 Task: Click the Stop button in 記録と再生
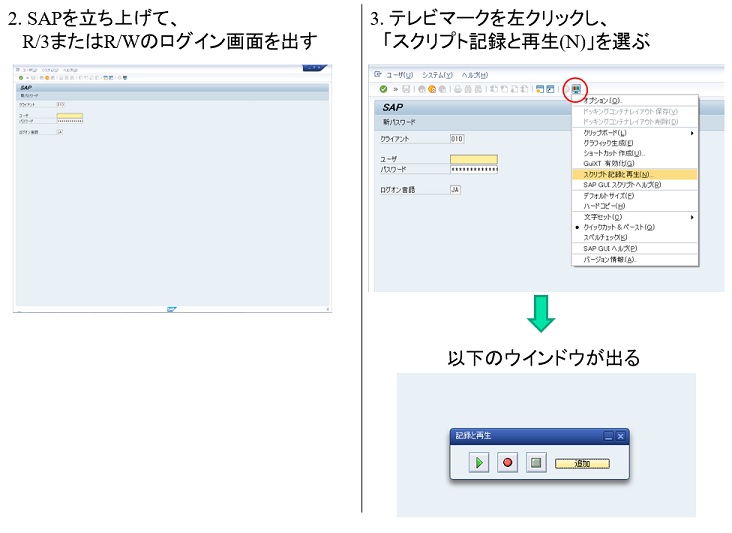536,463
